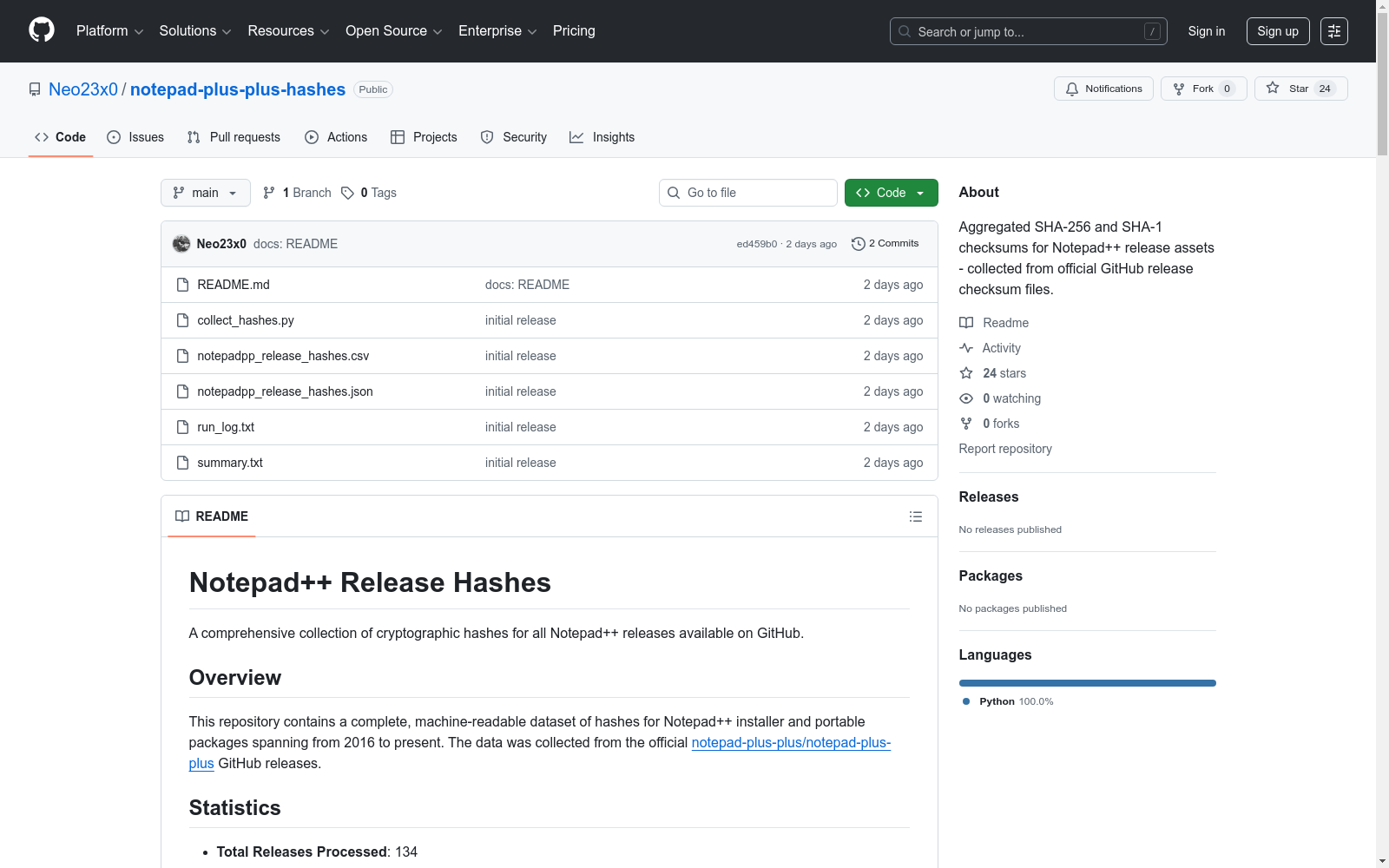Screen dimensions: 1389x868
Task: Click the Neo23x0 avatar in commit row
Action: click(x=181, y=244)
